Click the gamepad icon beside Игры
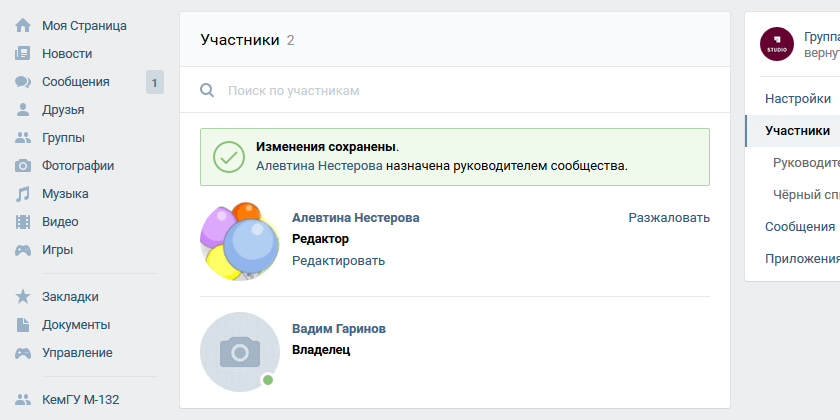The width and height of the screenshot is (840, 420). (x=22, y=250)
